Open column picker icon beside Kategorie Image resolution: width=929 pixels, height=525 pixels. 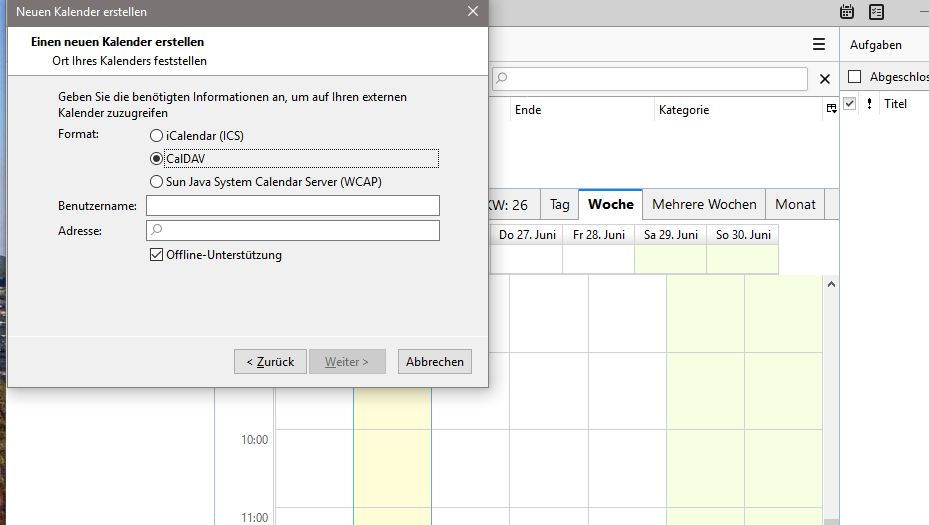831,108
